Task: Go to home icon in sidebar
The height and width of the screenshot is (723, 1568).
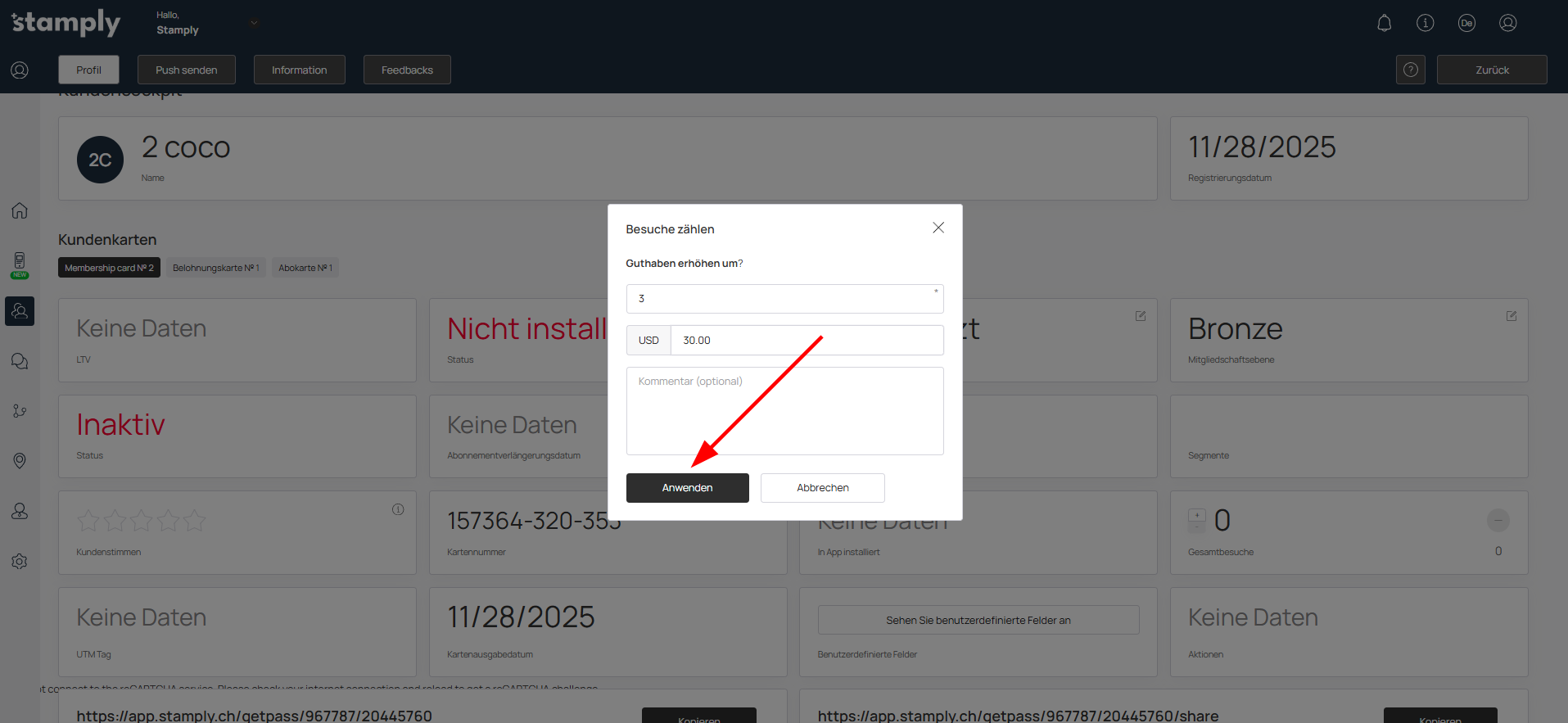Action: point(20,210)
